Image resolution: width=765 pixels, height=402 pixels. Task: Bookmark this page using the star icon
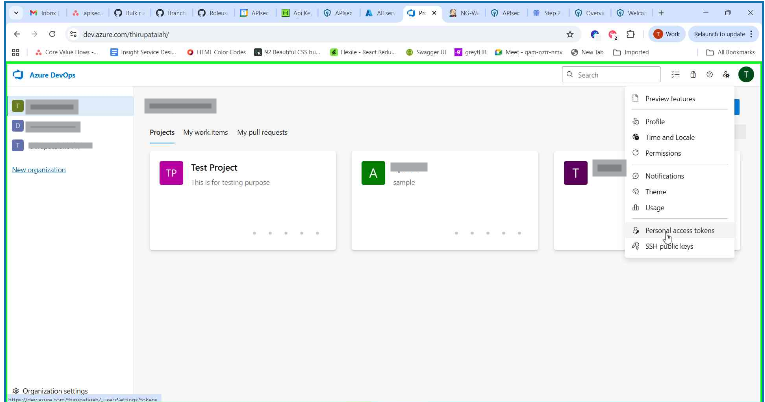(570, 34)
